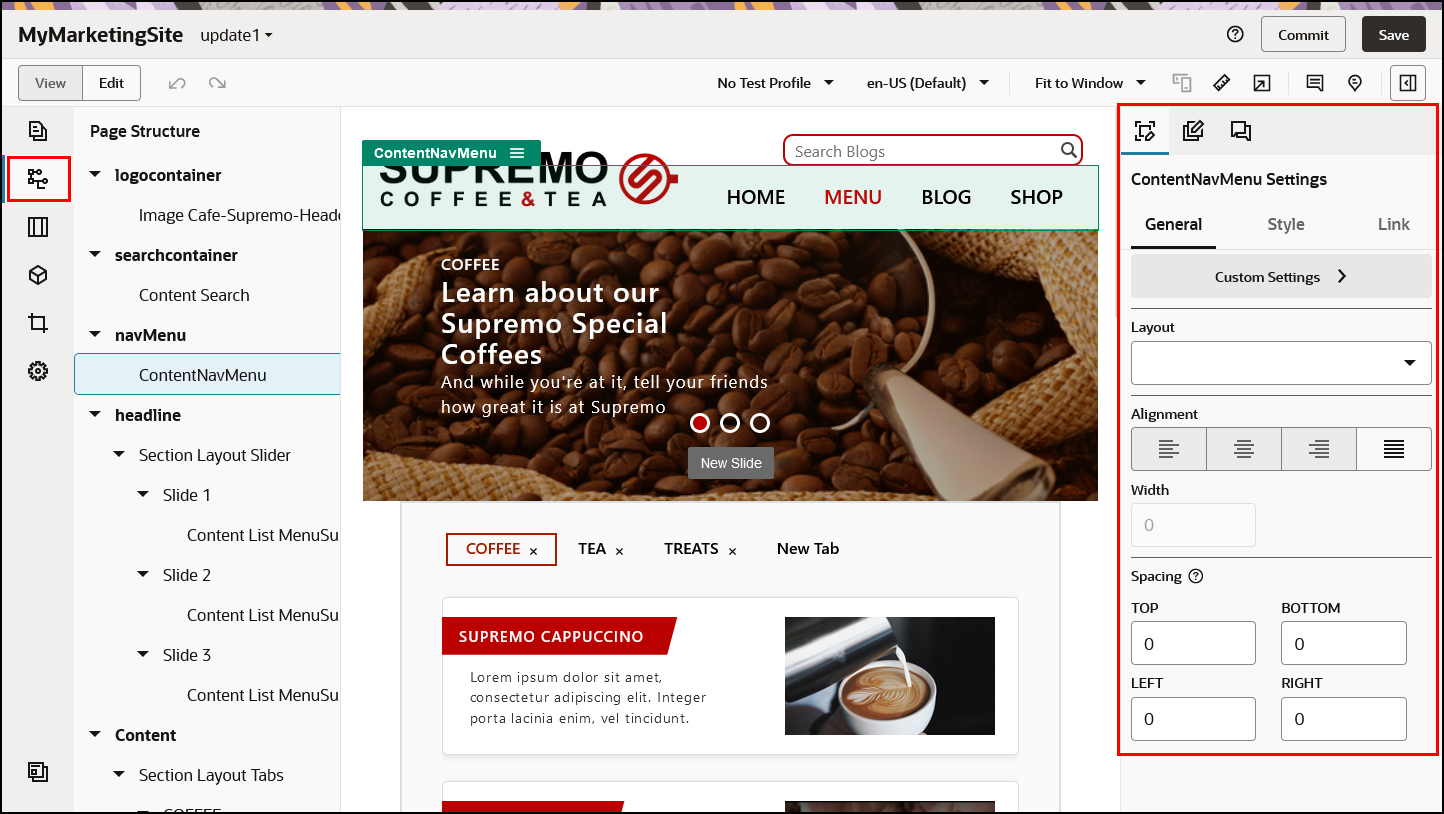Image resolution: width=1444 pixels, height=814 pixels.
Task: Select Content Search in Page Structure
Action: tap(194, 295)
